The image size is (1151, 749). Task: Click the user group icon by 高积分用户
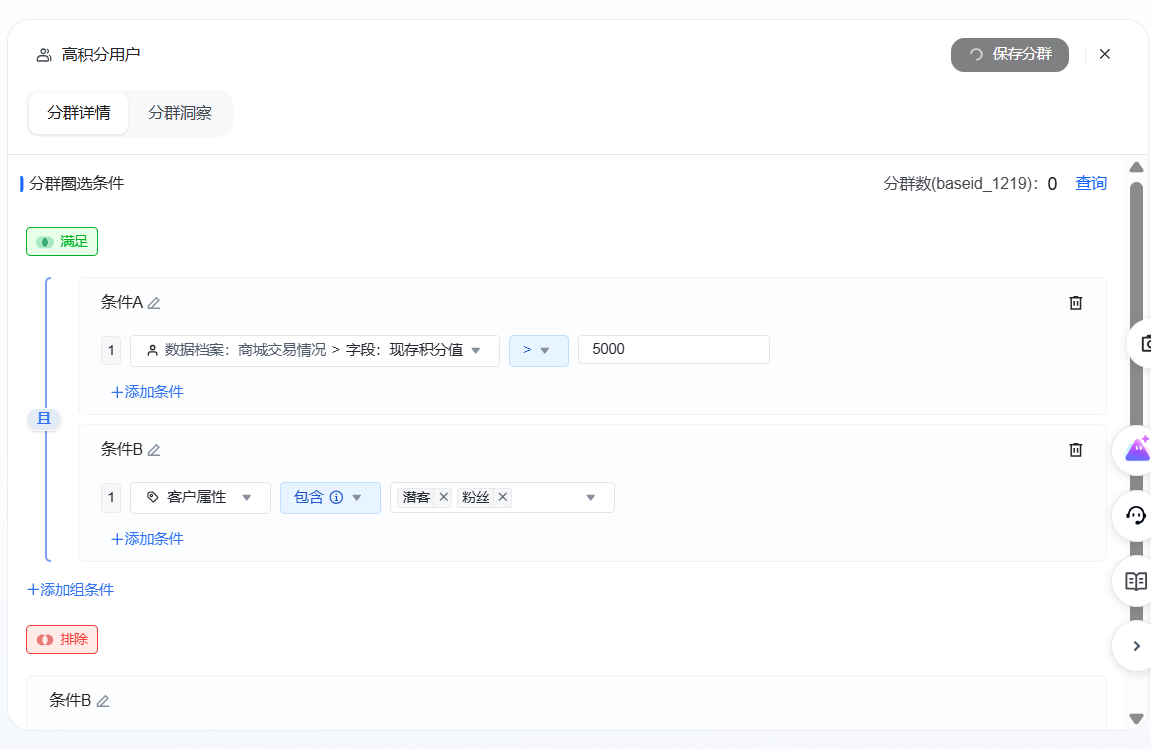point(44,55)
